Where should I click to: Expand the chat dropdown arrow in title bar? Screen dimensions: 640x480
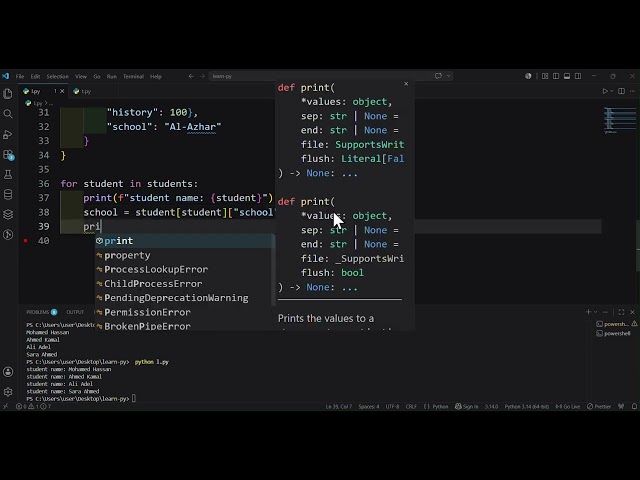point(449,76)
